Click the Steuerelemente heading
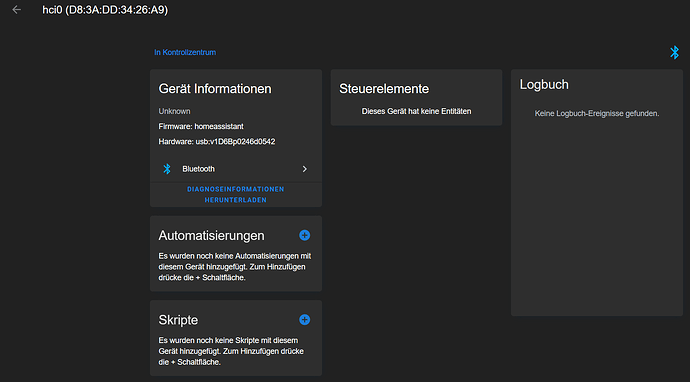 point(384,88)
